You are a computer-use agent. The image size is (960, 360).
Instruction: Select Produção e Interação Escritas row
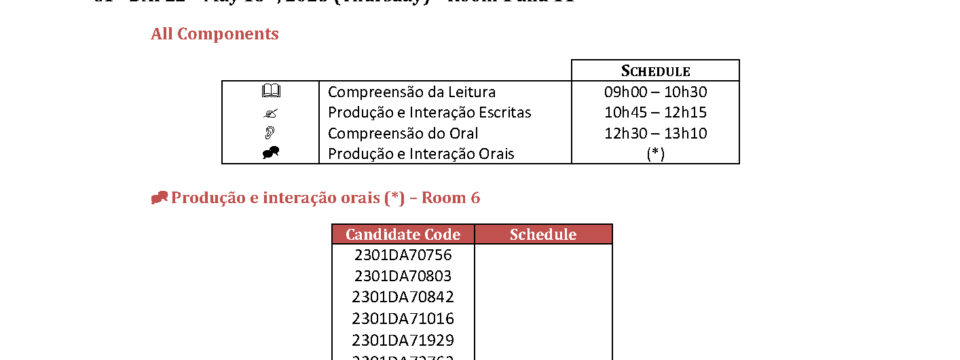(x=480, y=113)
